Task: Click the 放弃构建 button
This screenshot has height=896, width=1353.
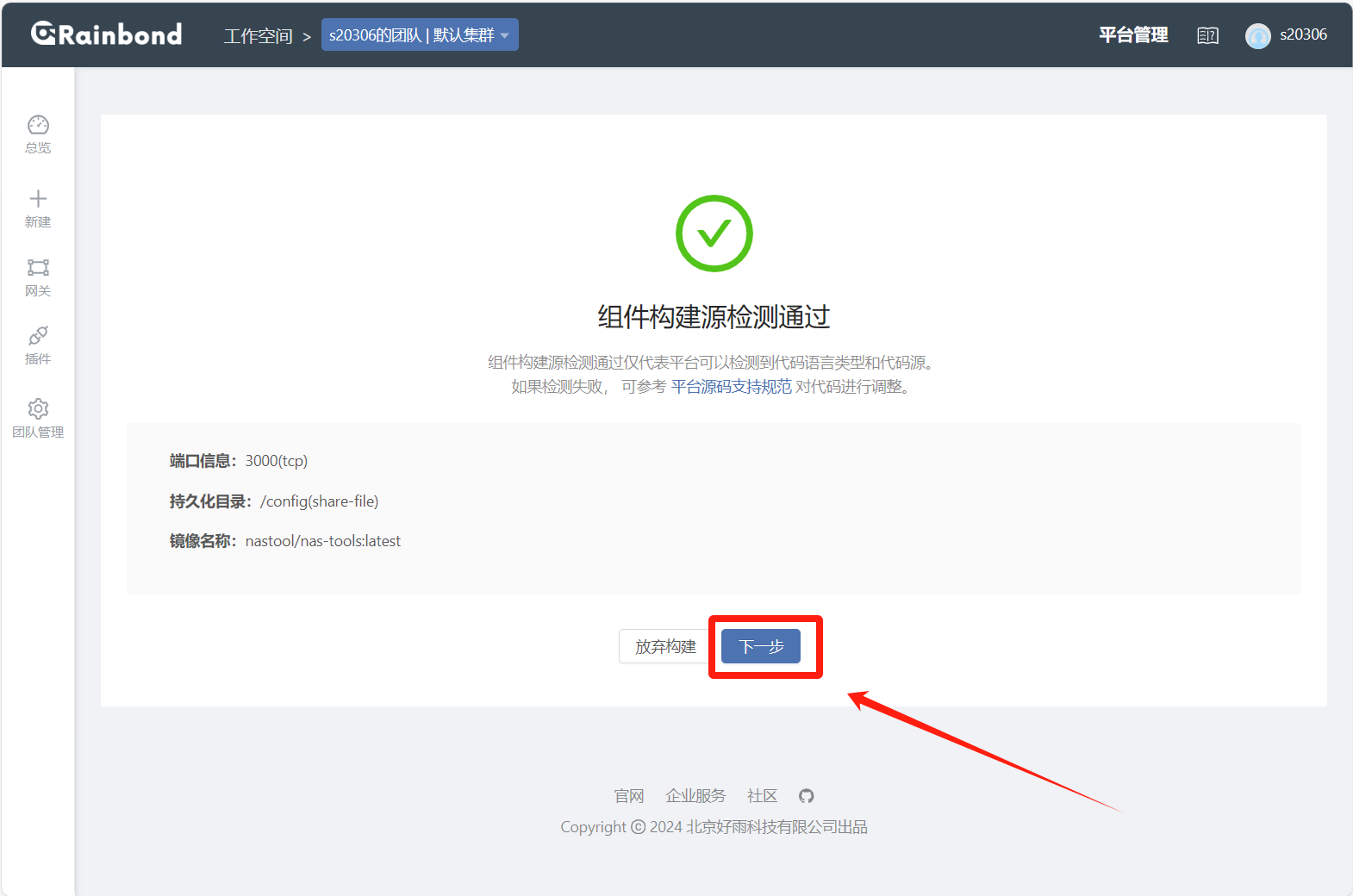Action: point(664,646)
